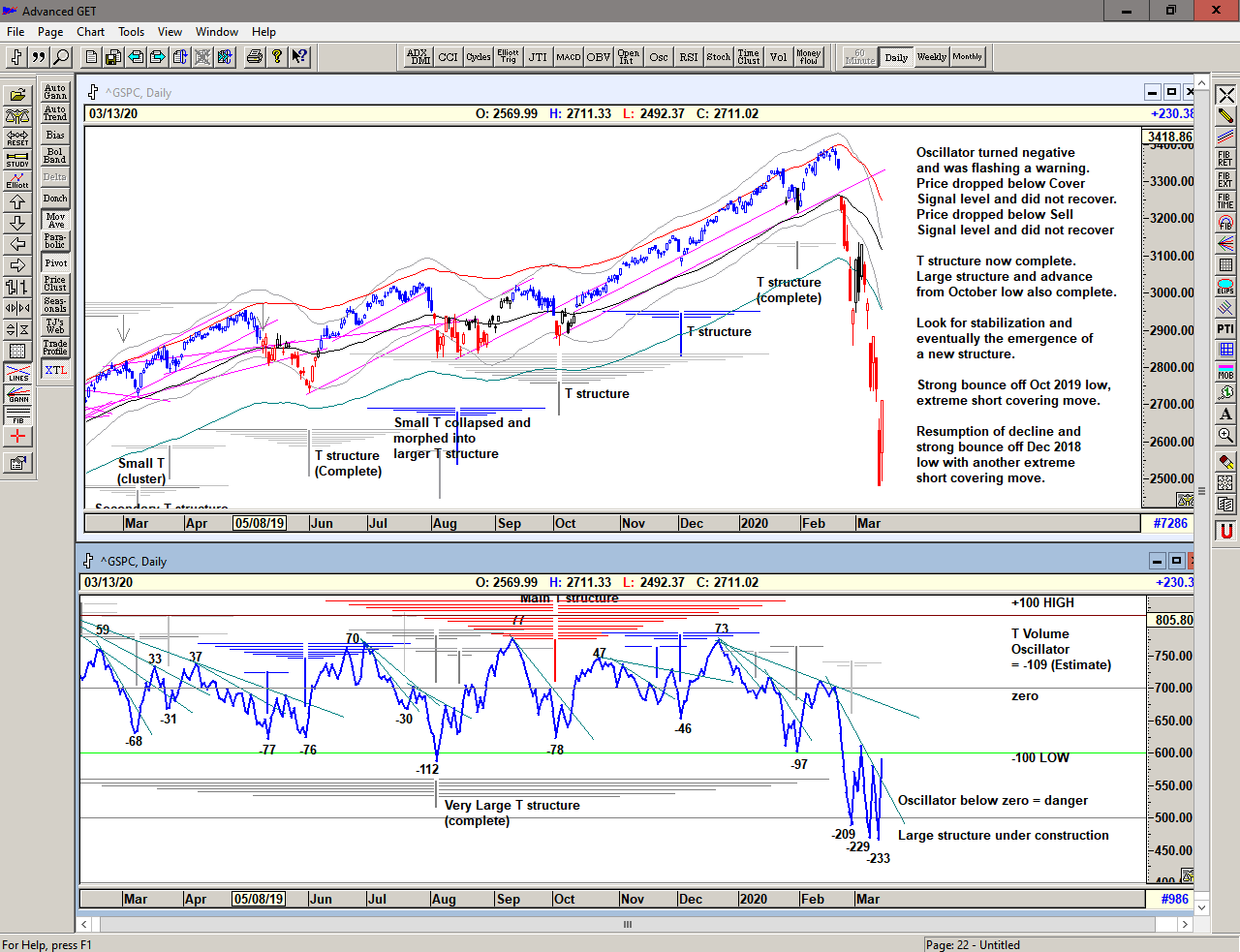Select the MOB tool icon
This screenshot has height=952, width=1240.
click(x=1225, y=372)
